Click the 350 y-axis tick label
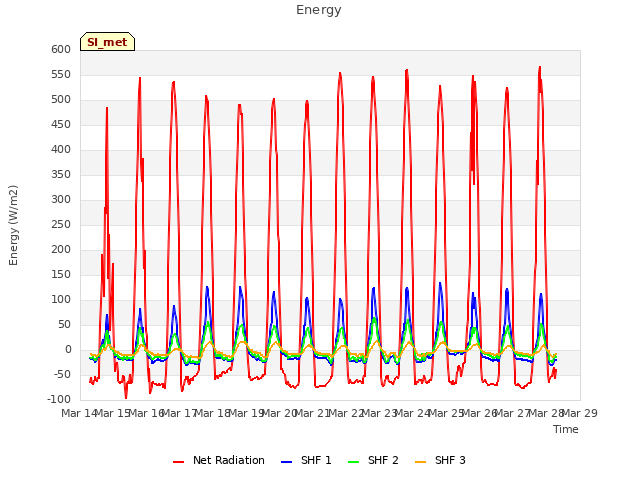This screenshot has width=640, height=480. (x=61, y=175)
